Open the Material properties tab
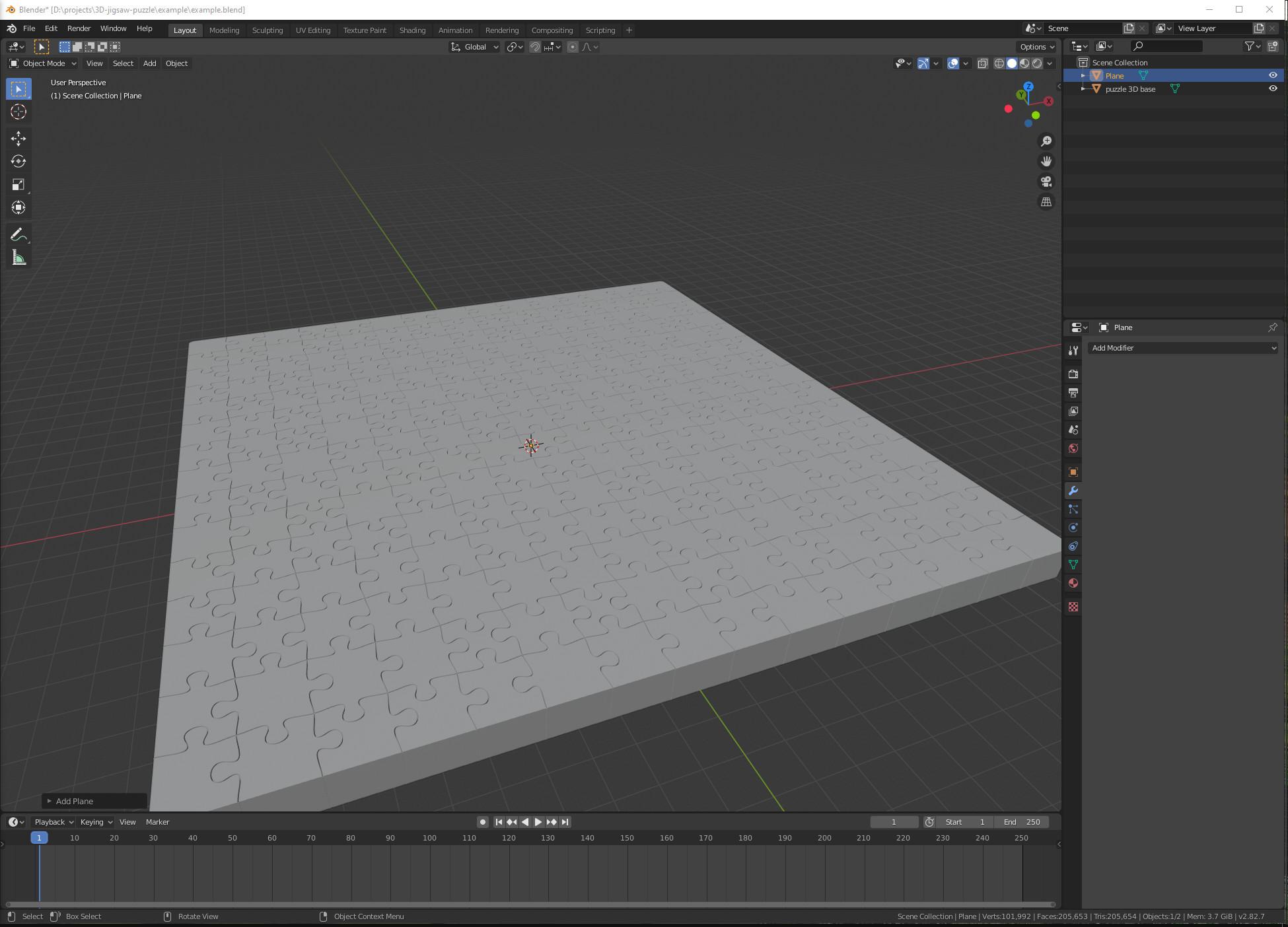The image size is (1288, 927). click(x=1073, y=583)
